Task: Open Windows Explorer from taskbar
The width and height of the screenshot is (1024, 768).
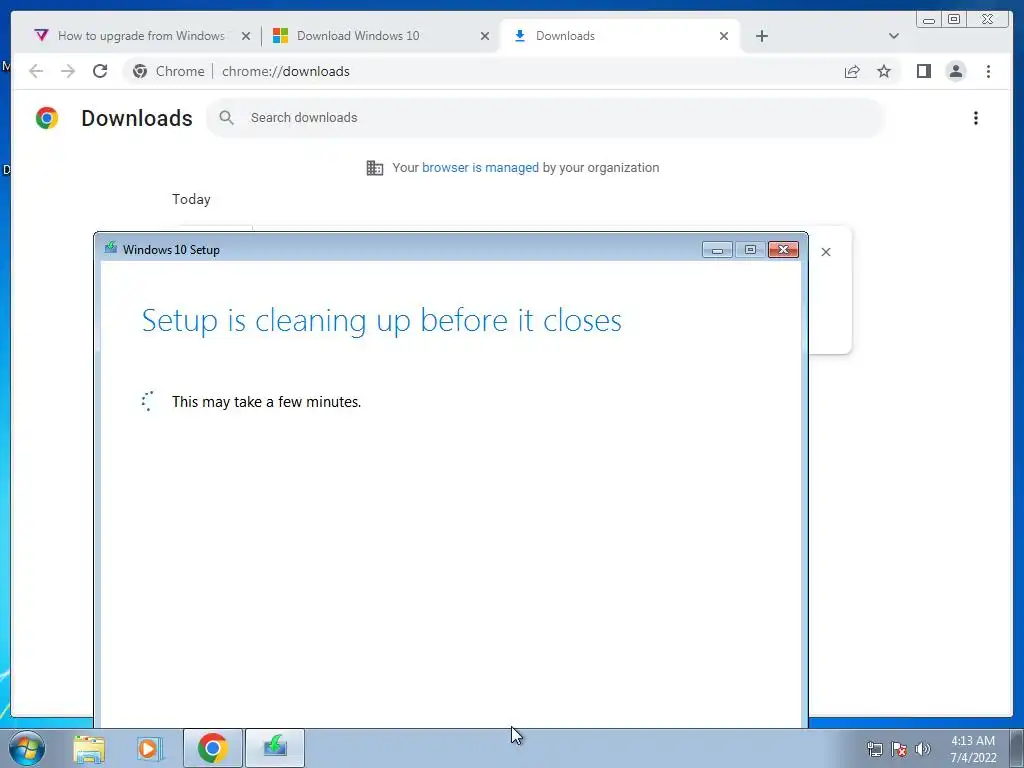Action: tap(89, 748)
